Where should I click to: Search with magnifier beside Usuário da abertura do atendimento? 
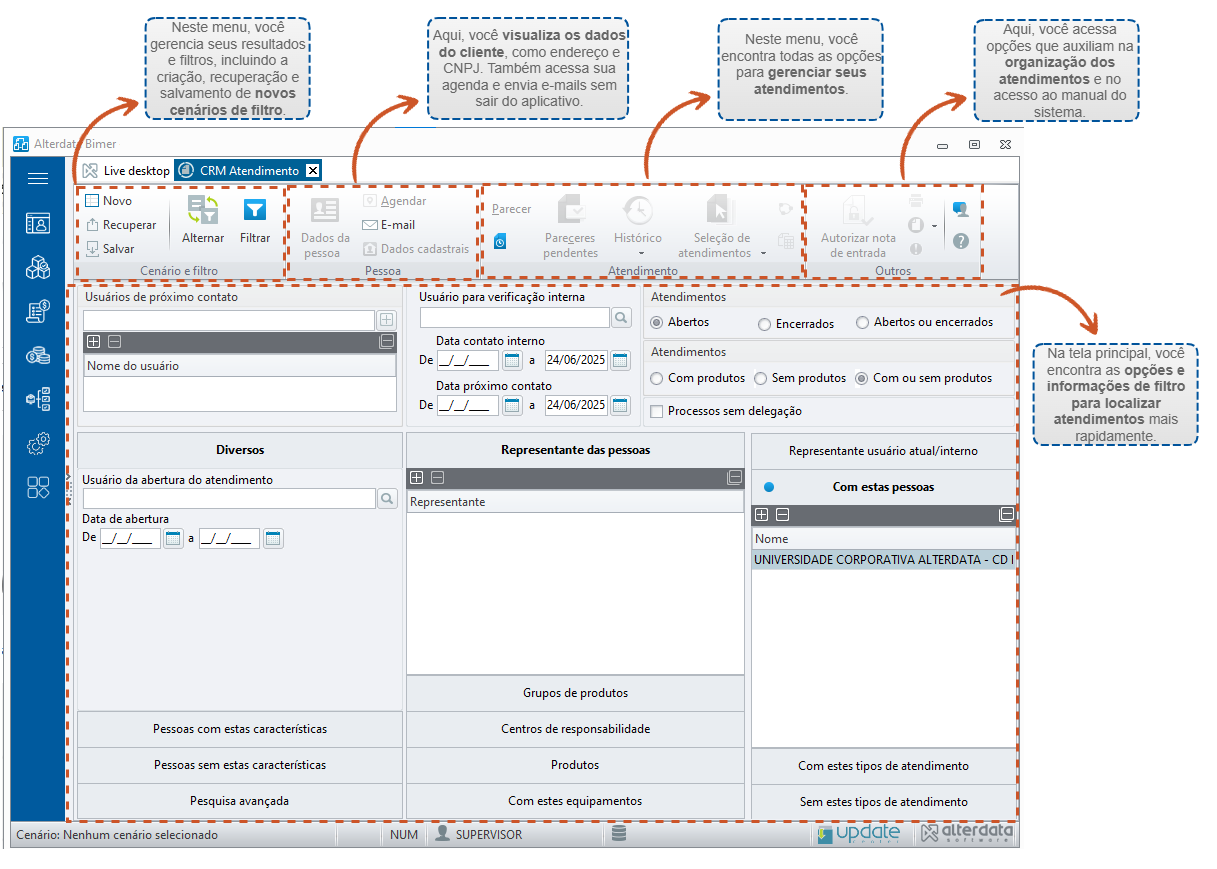point(387,498)
